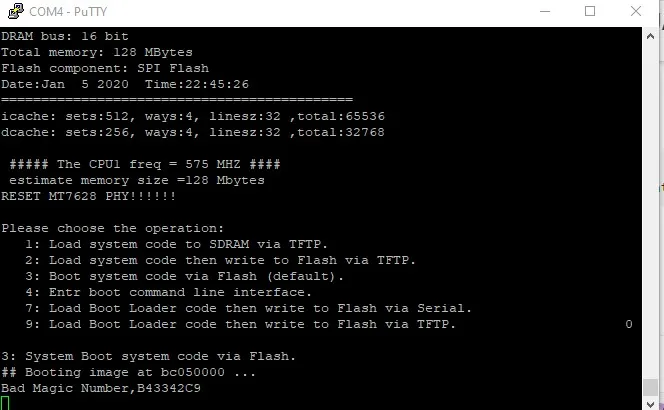This screenshot has width=664, height=410.
Task: Click the stray '0' countdown digit at right
Action: 629,324
